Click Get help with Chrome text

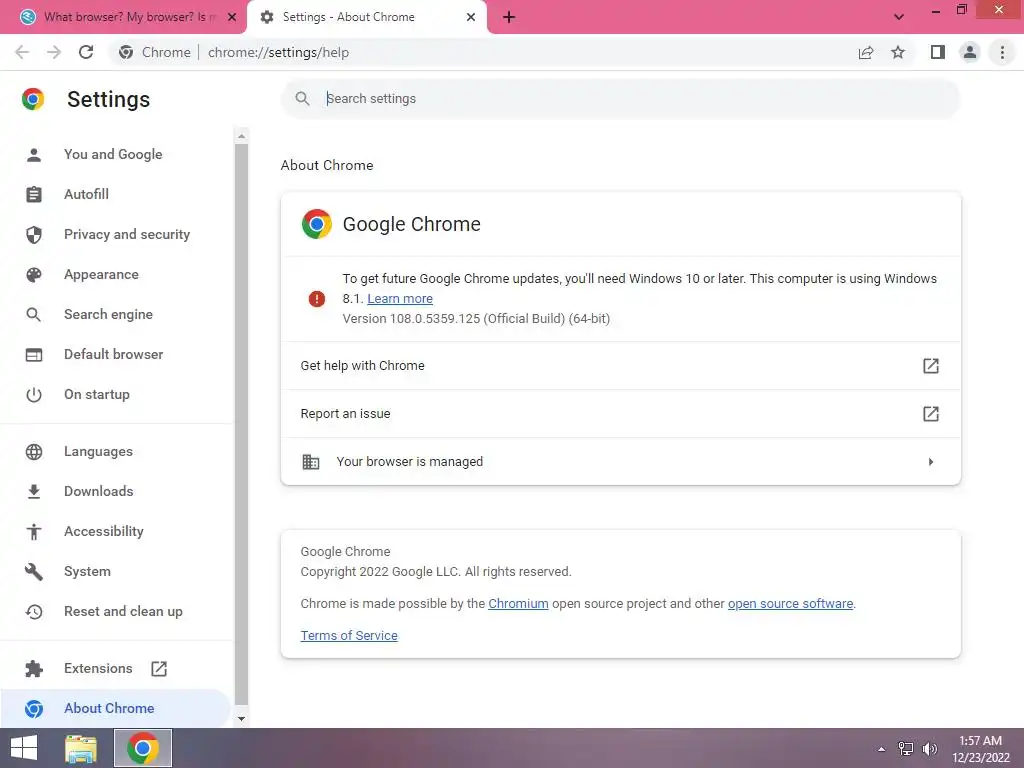click(x=362, y=366)
